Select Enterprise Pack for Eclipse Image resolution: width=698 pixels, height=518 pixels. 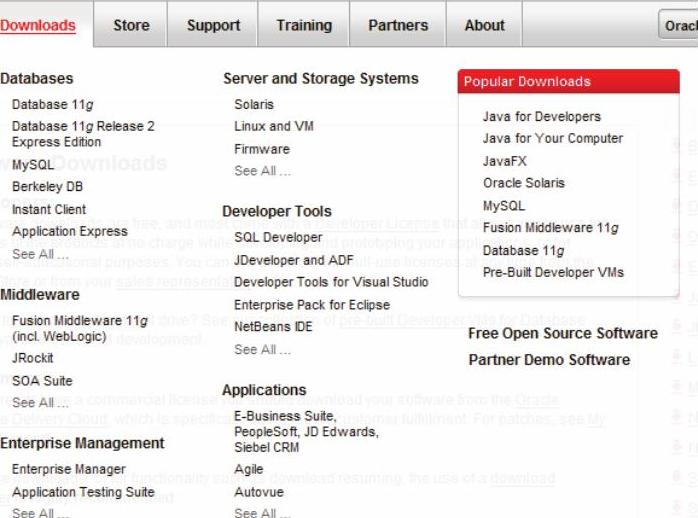click(x=312, y=305)
